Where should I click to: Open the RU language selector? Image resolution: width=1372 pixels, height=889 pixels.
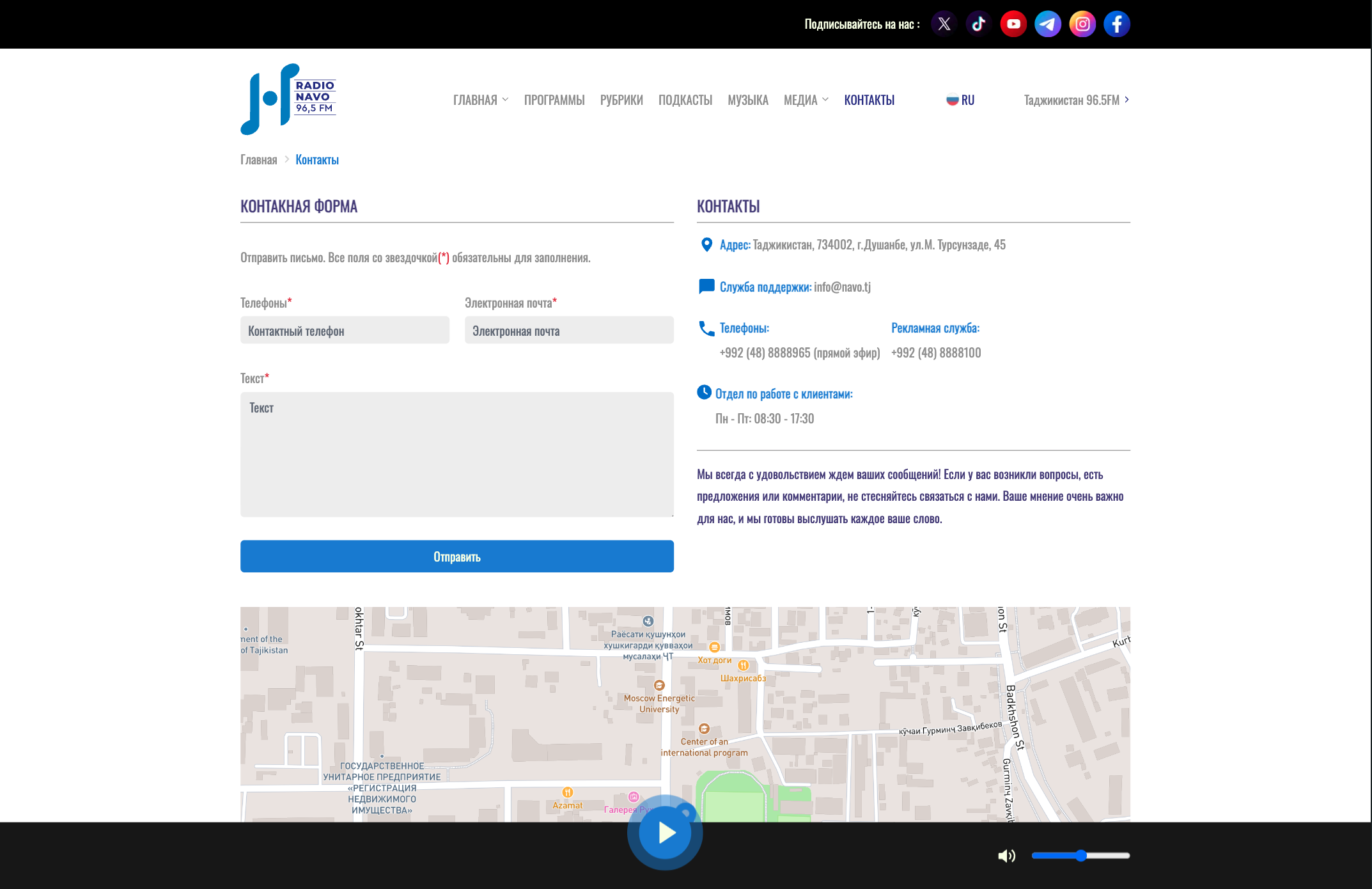click(x=960, y=100)
